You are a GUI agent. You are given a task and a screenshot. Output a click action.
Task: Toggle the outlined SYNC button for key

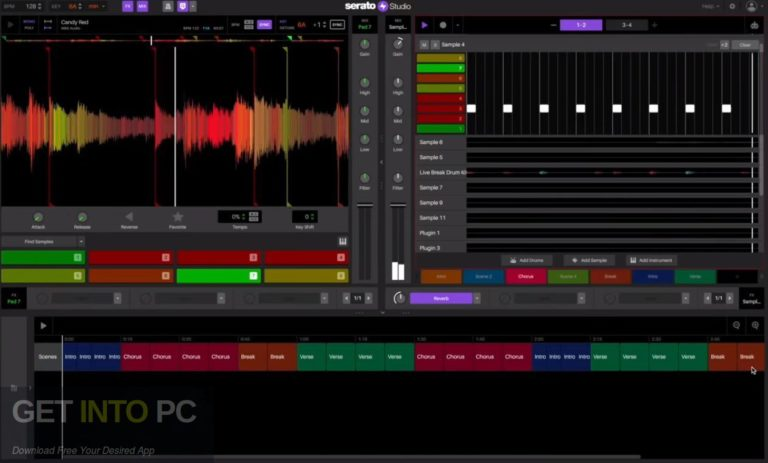click(x=337, y=24)
